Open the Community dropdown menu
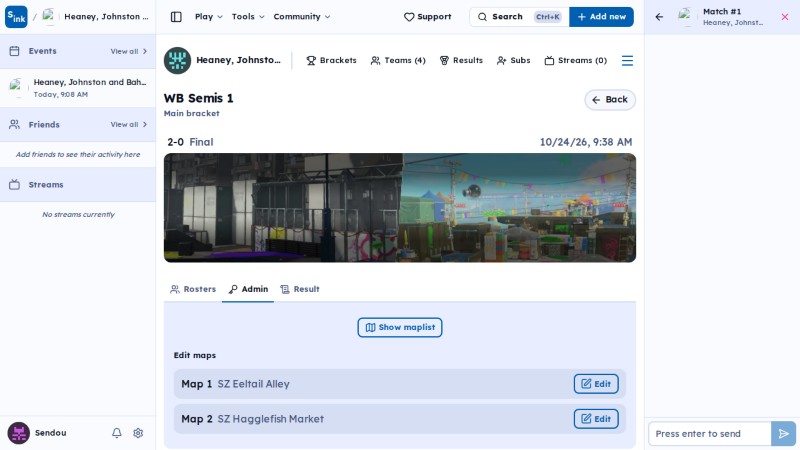 tap(302, 17)
